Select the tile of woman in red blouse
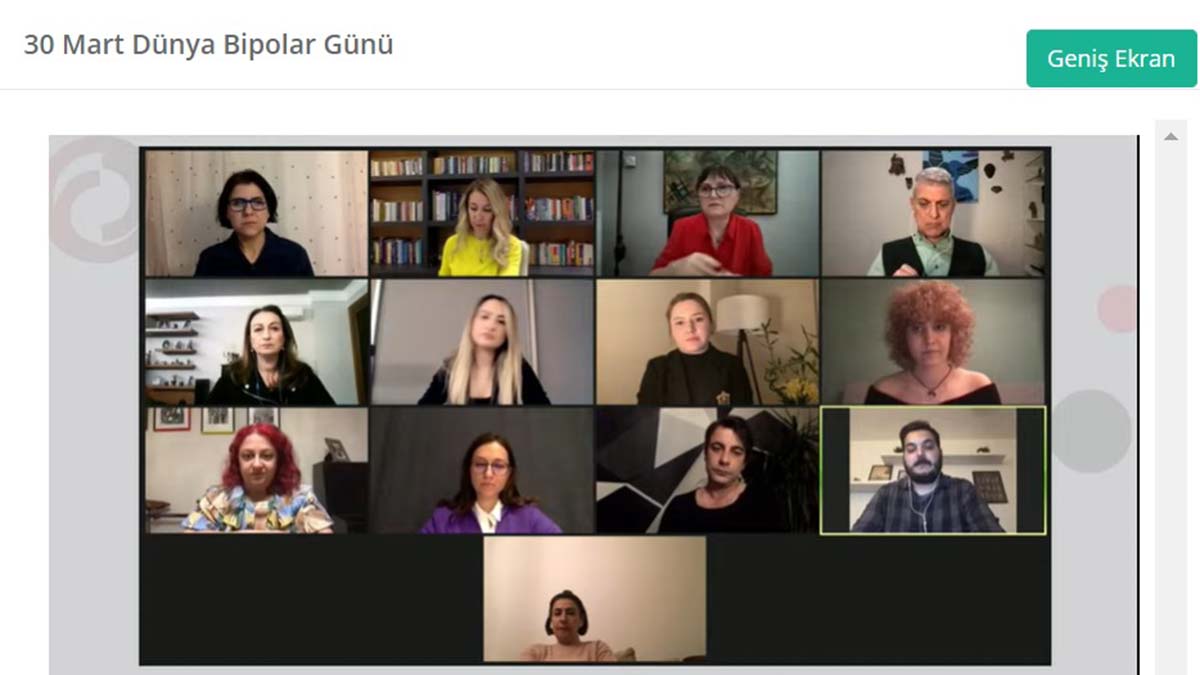 (708, 213)
